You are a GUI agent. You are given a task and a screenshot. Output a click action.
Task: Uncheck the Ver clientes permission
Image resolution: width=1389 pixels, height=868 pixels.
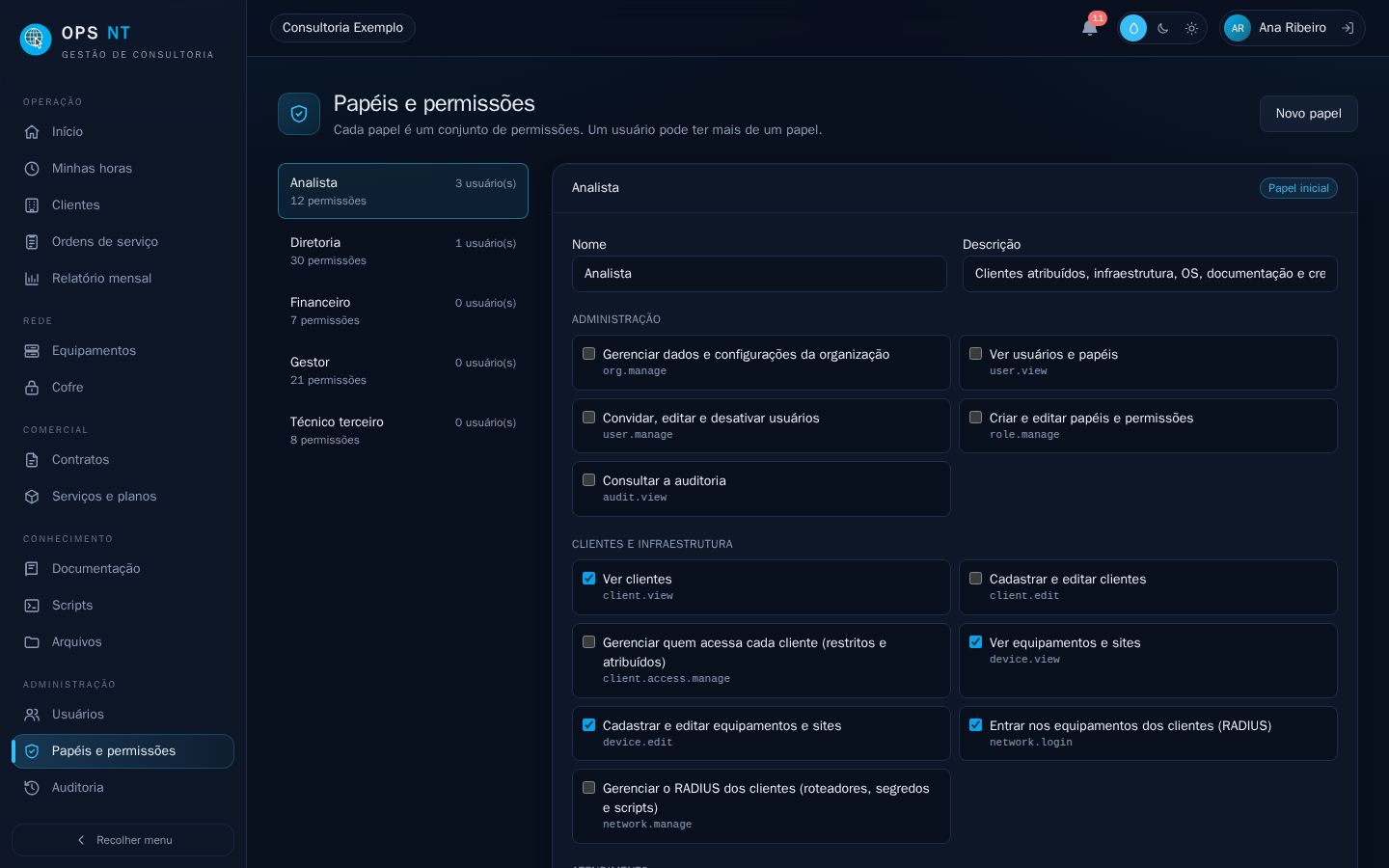588,579
